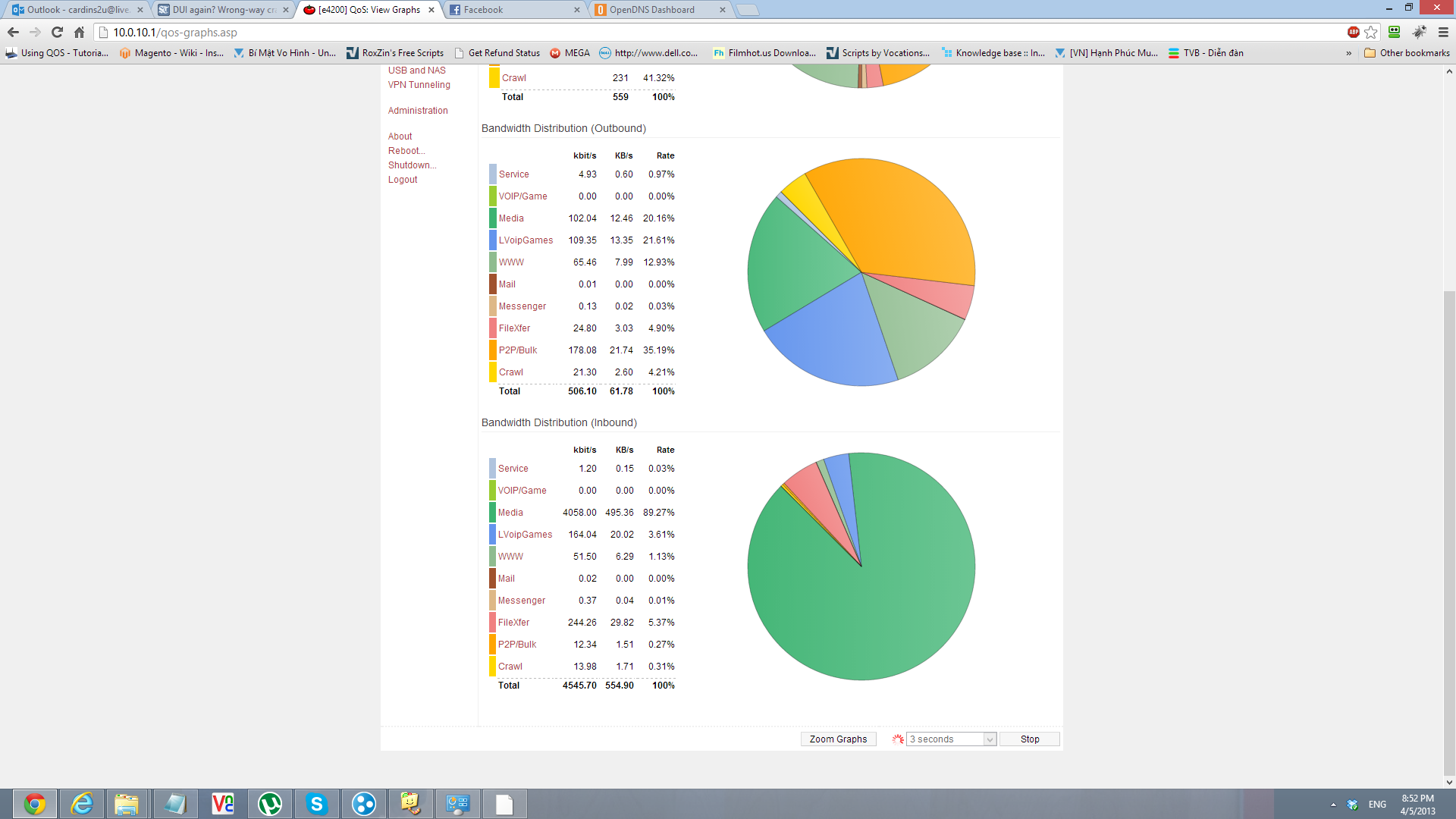Open the Administration sidebar link
Image resolution: width=1456 pixels, height=819 pixels.
click(x=418, y=111)
